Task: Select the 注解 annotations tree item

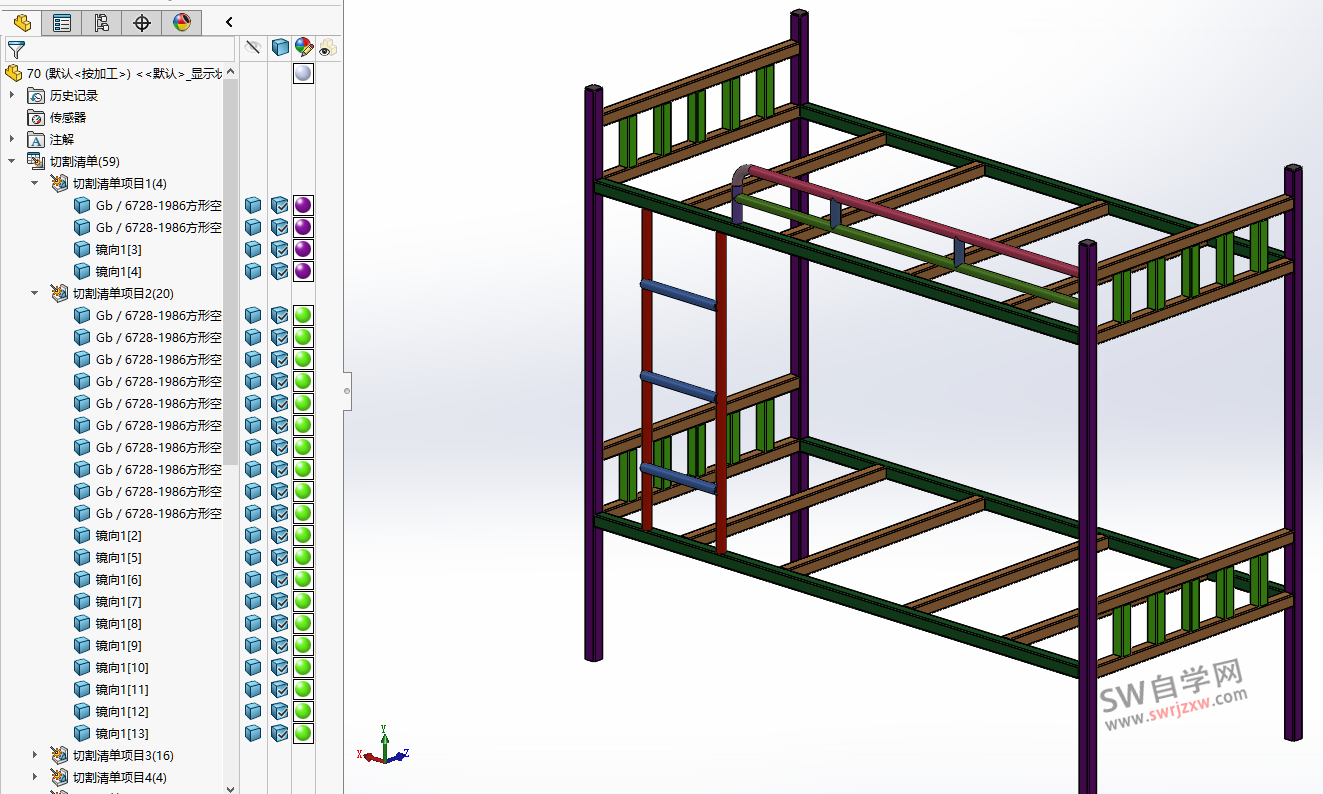Action: (60, 139)
